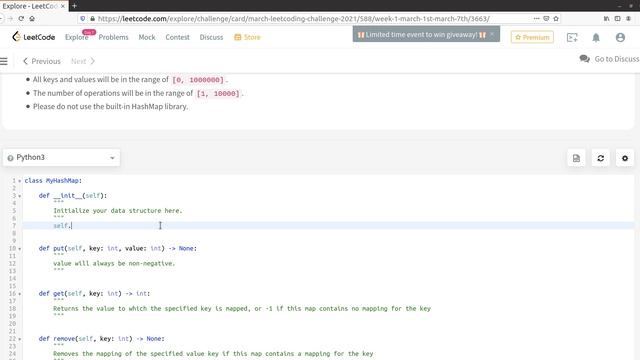Collapse the get method fold arrow
640x360 pixels.
coord(19,294)
